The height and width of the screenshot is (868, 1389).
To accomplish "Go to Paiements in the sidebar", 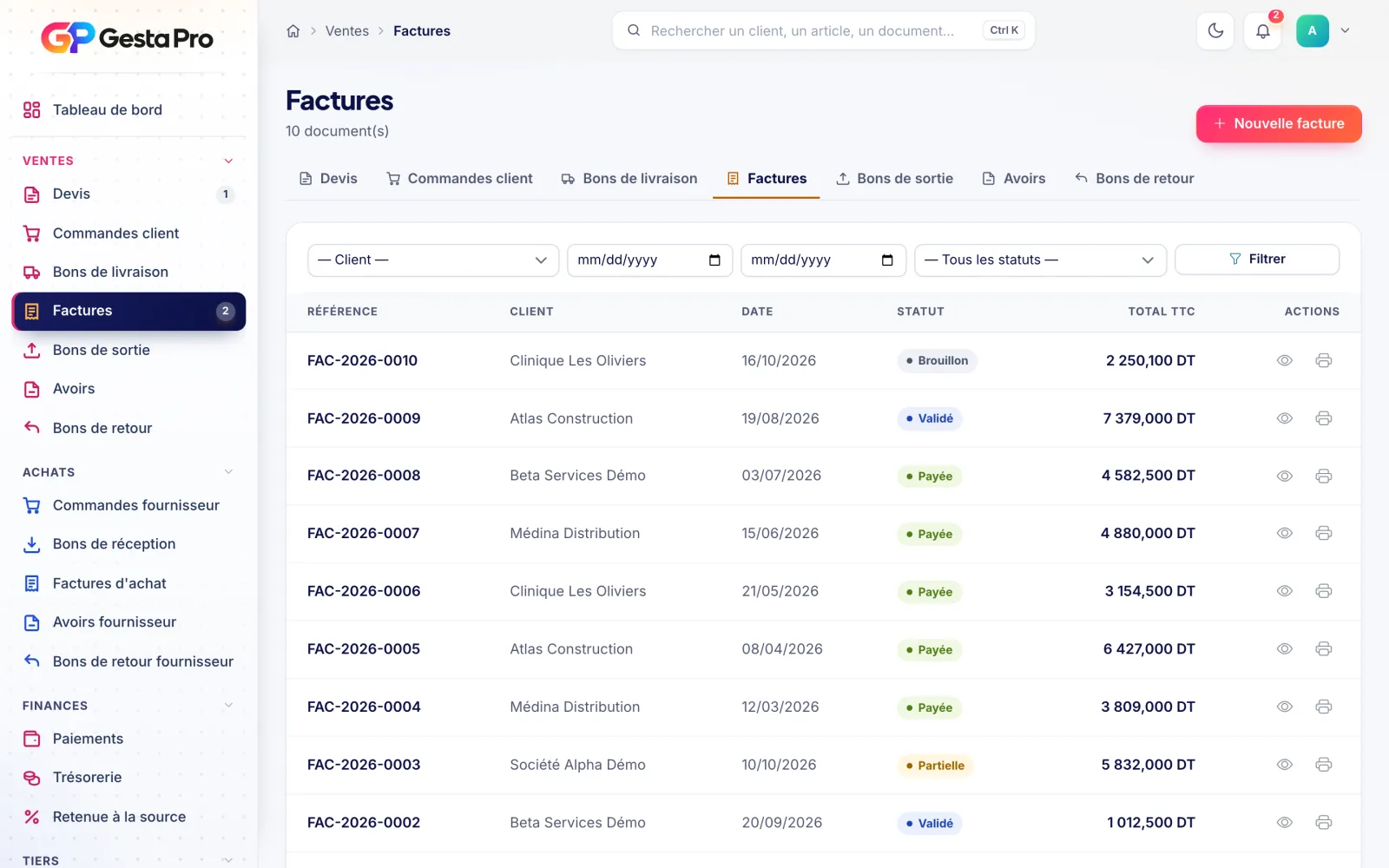I will (128, 739).
